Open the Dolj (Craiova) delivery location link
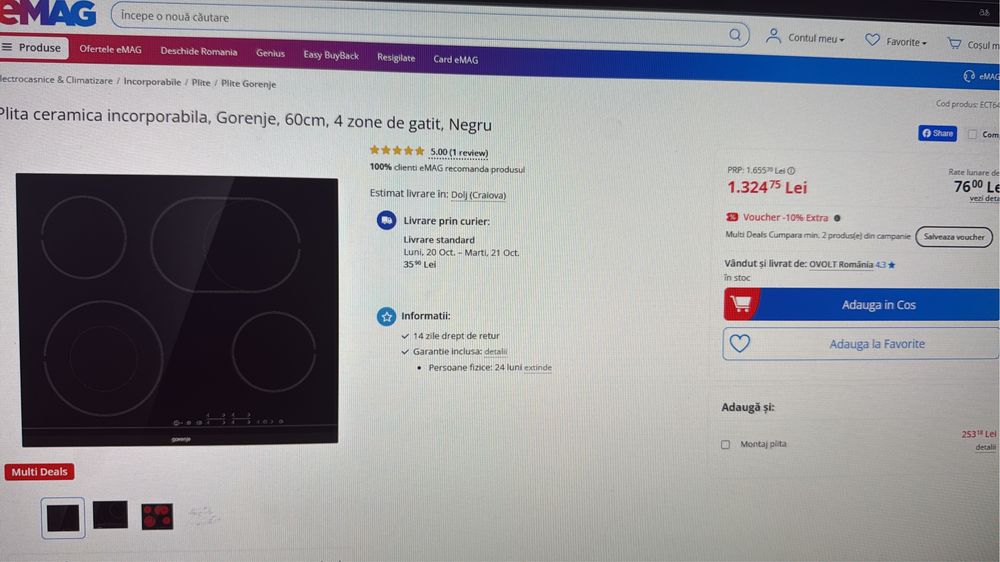The height and width of the screenshot is (562, 1000). tap(478, 195)
